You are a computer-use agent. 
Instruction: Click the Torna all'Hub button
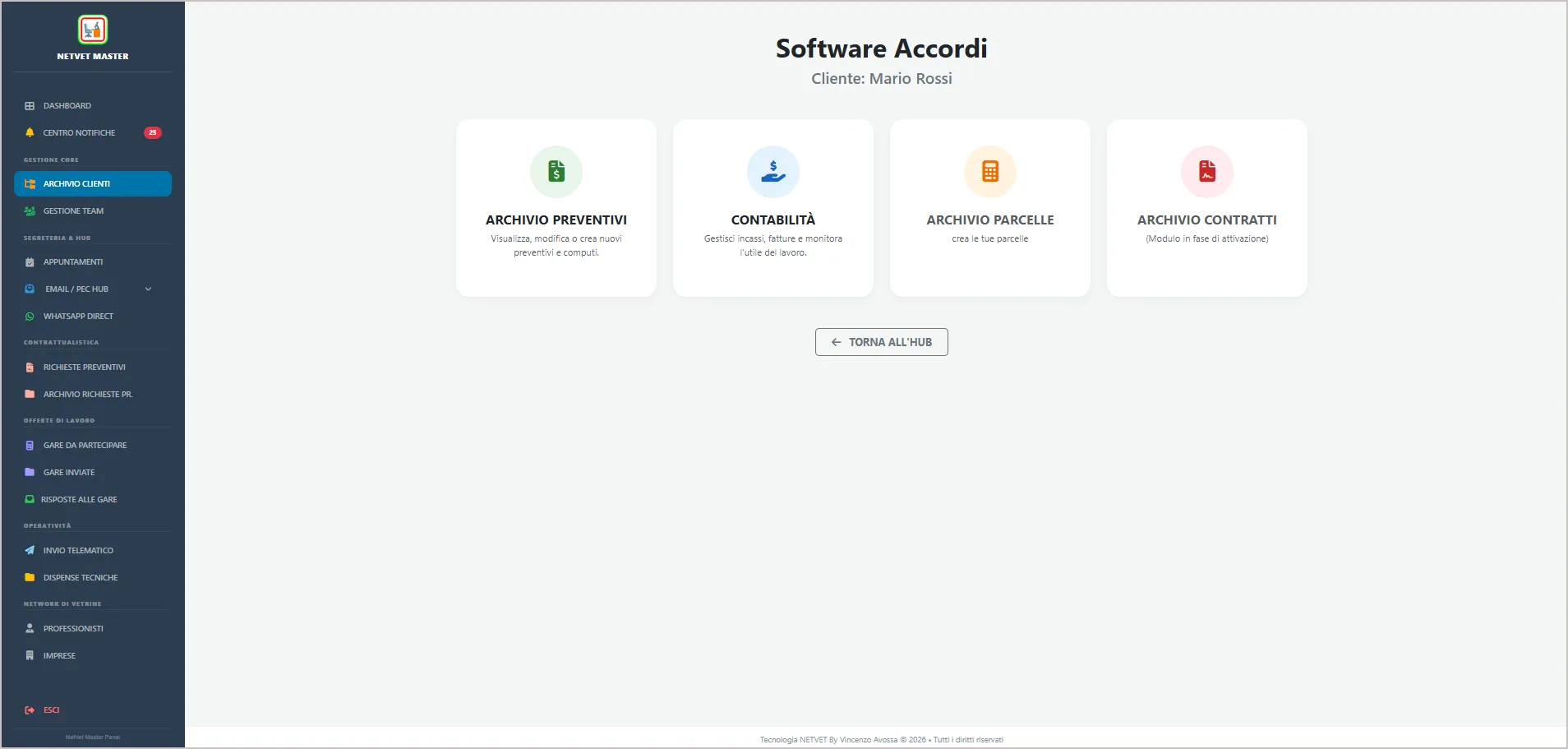(882, 342)
